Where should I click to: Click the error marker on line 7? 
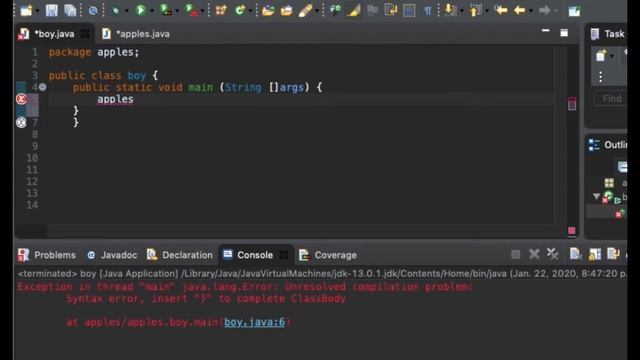pos(21,122)
